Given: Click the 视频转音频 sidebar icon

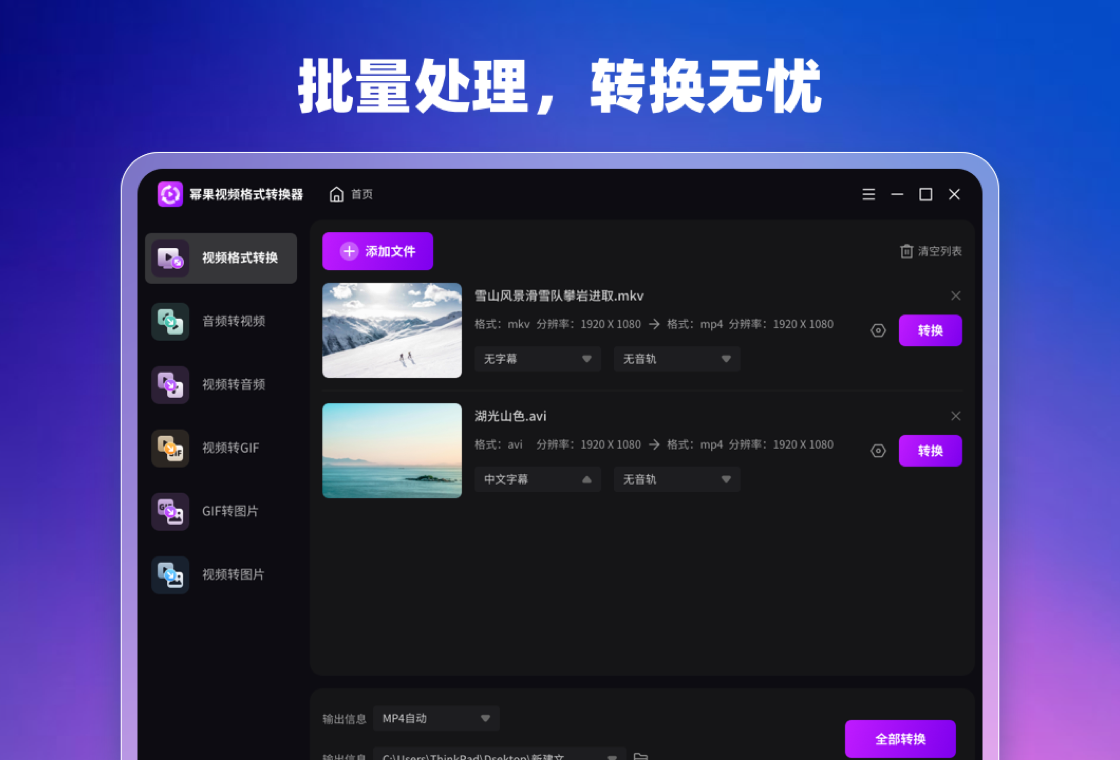Looking at the screenshot, I should pyautogui.click(x=170, y=384).
